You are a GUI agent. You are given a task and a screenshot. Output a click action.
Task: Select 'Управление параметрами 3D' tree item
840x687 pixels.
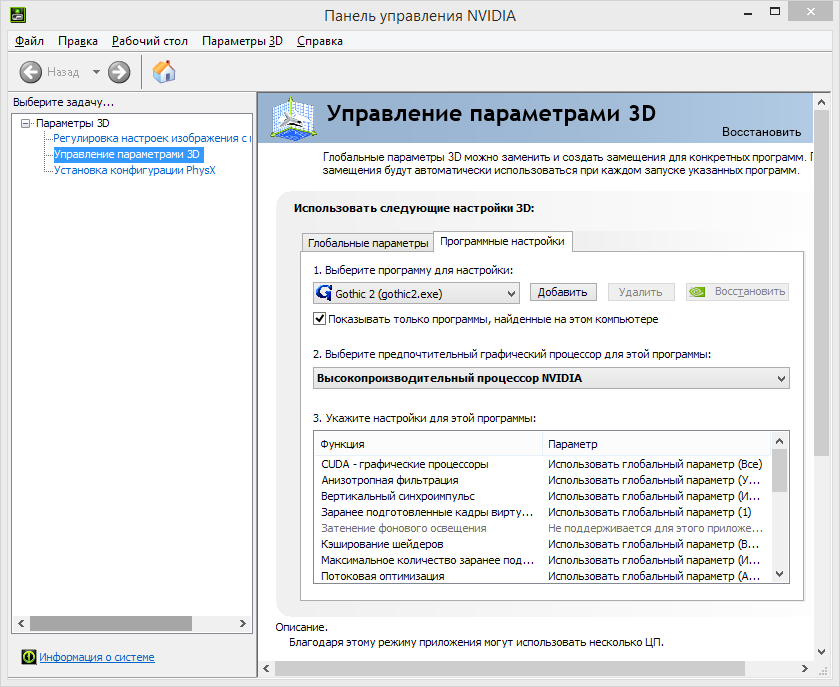(x=129, y=154)
